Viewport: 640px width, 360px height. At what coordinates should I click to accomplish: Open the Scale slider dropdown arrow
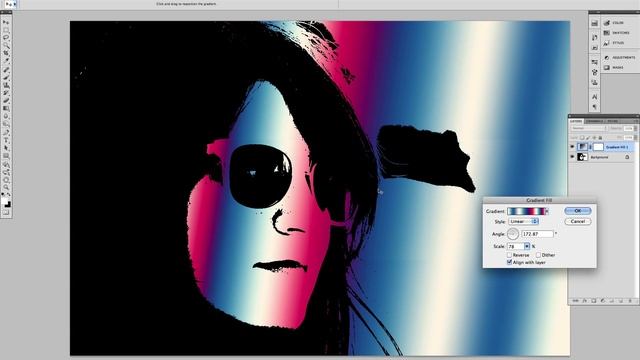pyautogui.click(x=527, y=247)
